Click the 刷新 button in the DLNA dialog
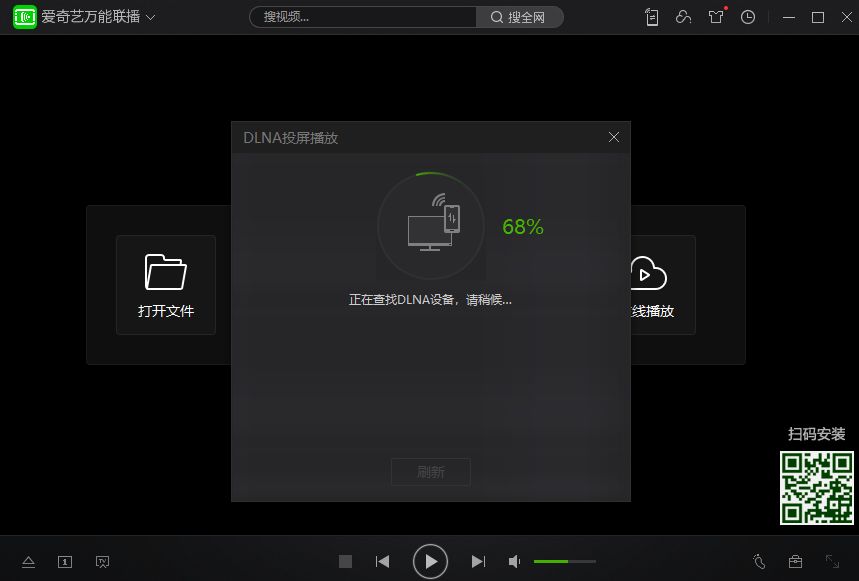Screen dimensions: 859x581 tap(430, 471)
